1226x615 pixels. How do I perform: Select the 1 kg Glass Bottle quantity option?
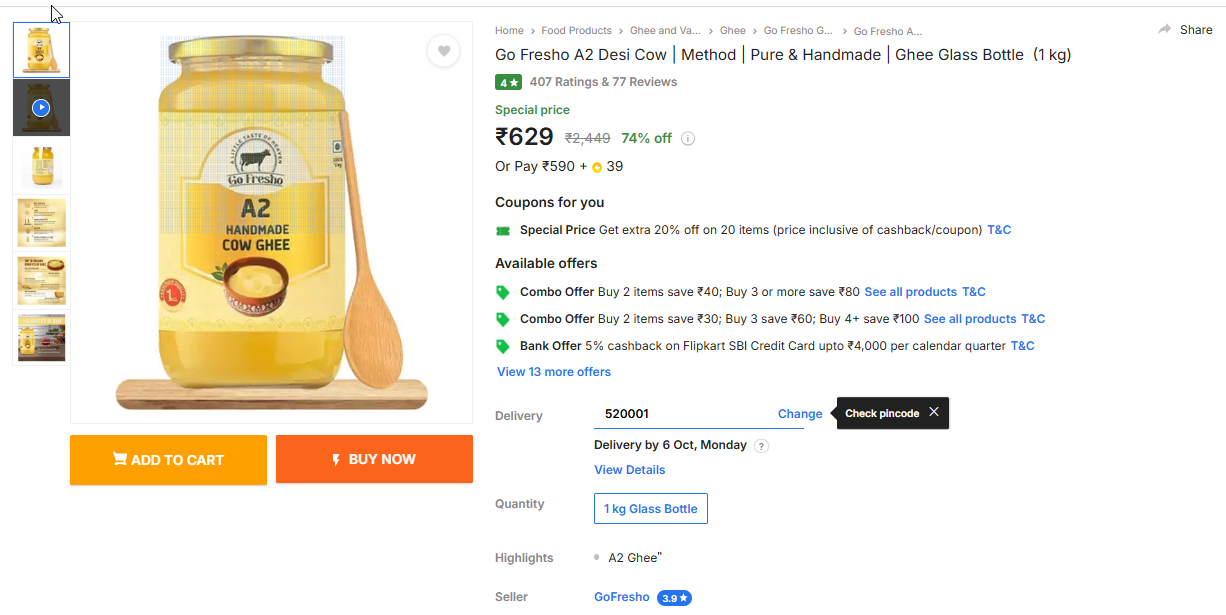pos(651,509)
